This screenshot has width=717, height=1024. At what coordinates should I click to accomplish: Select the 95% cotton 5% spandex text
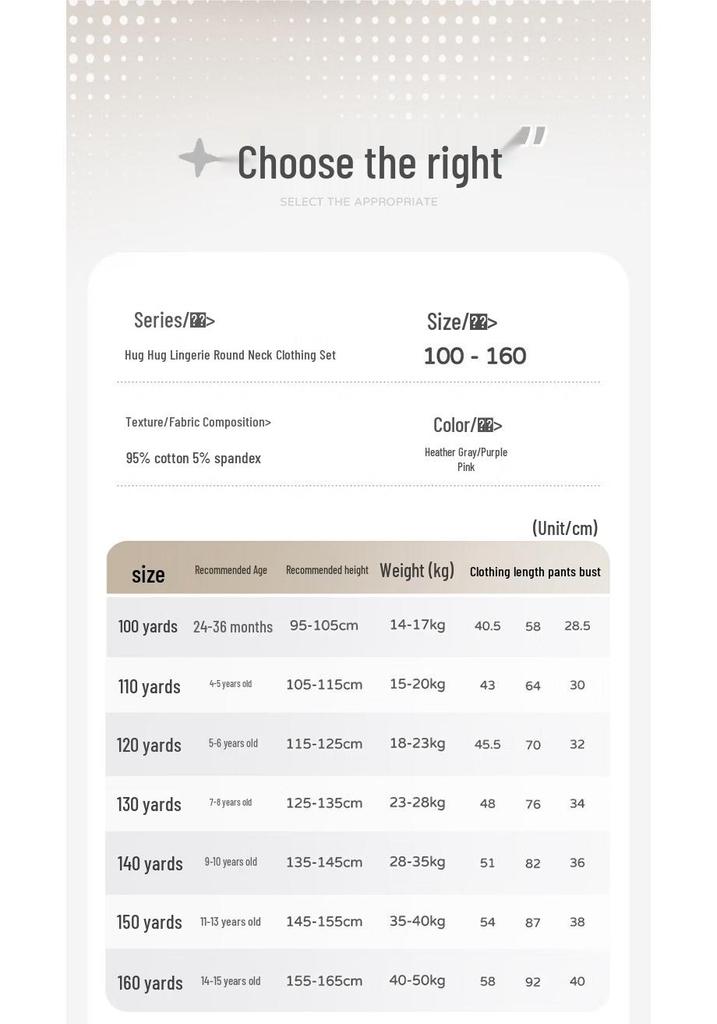click(193, 458)
